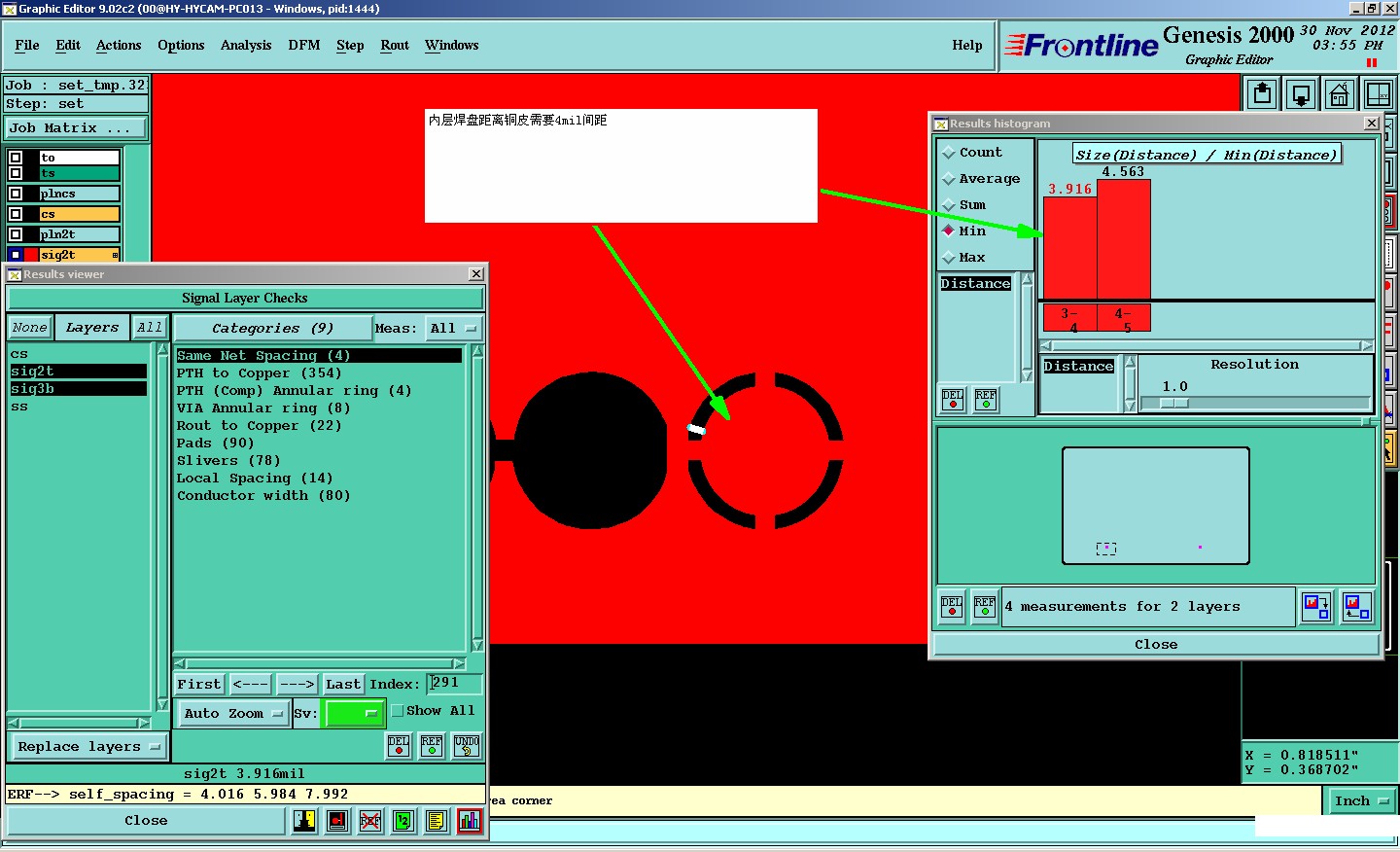Image resolution: width=1400 pixels, height=852 pixels.
Task: Toggle the sig2t layer checkbox
Action: click(x=16, y=255)
